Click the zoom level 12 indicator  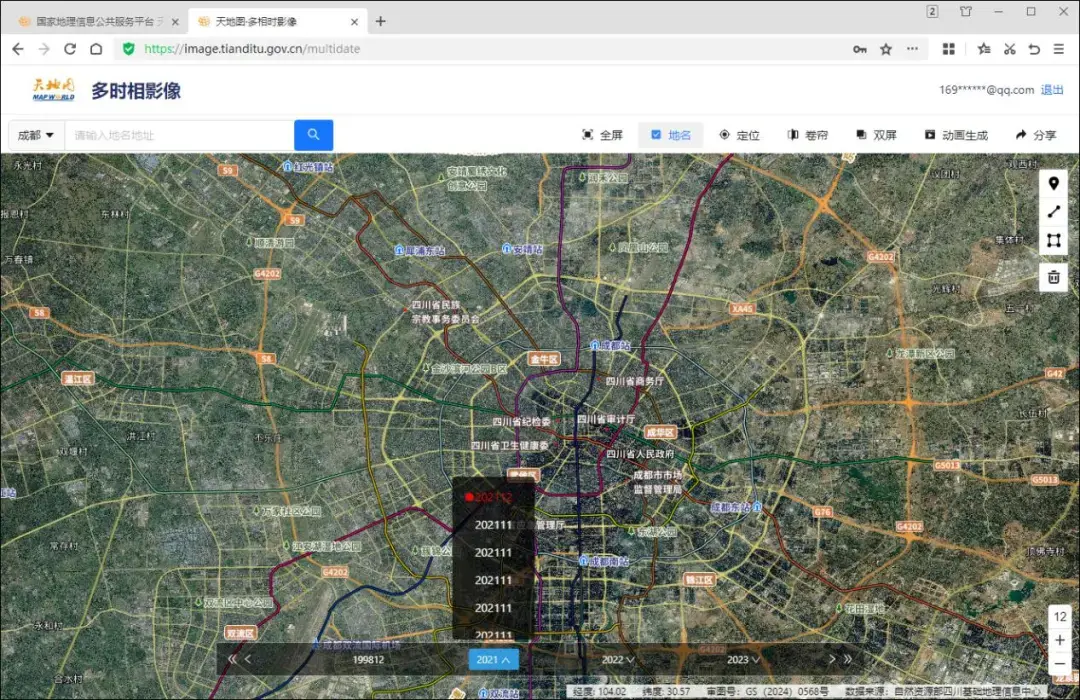pyautogui.click(x=1059, y=617)
